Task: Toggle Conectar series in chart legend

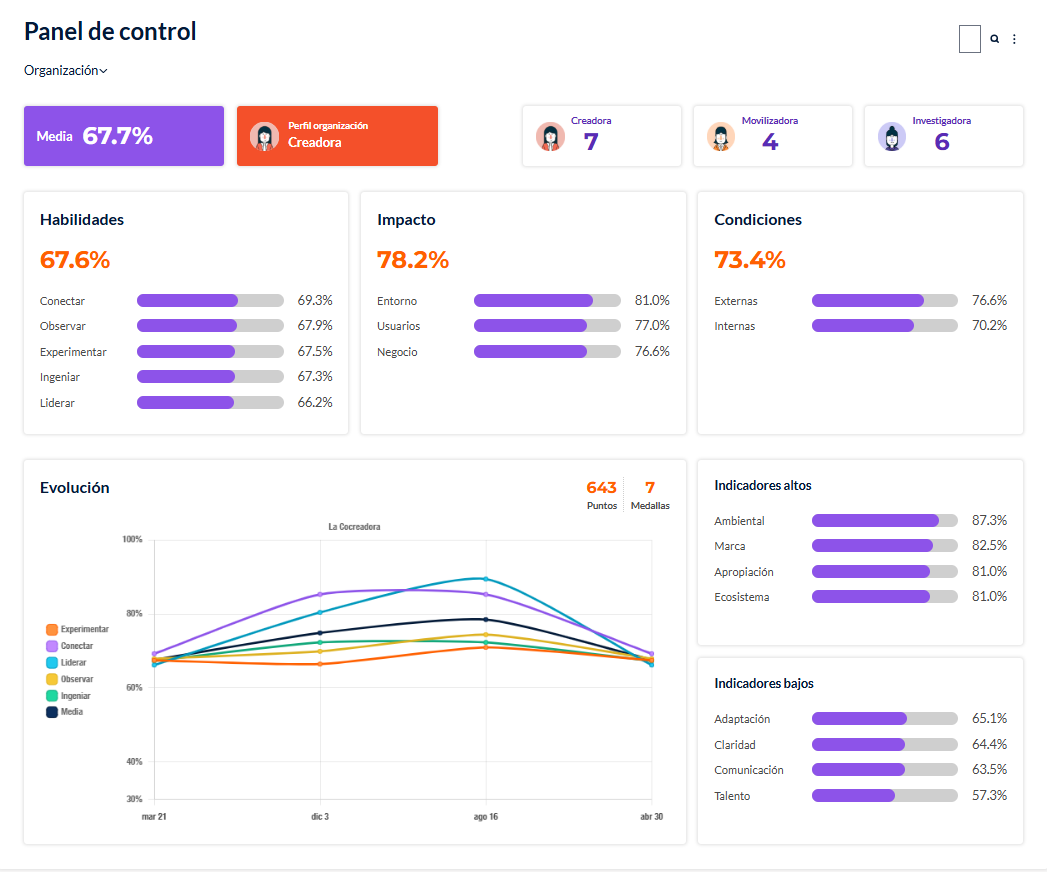Action: 69,646
